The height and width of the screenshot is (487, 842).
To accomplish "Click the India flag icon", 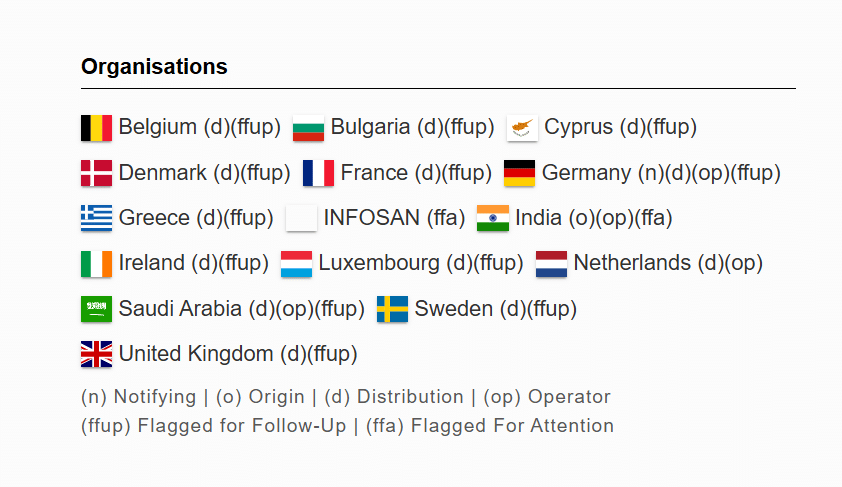I will tap(493, 219).
